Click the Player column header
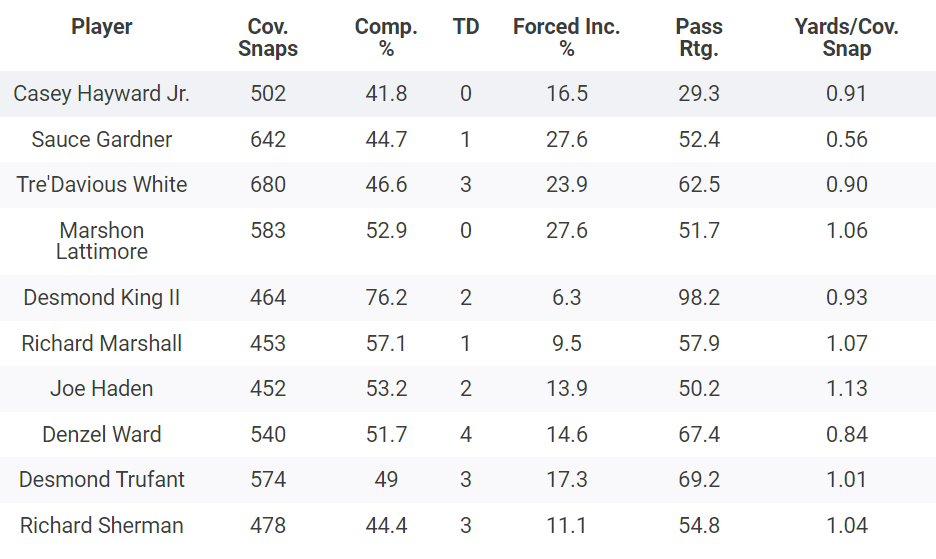Image resolution: width=936 pixels, height=559 pixels. pos(102,27)
